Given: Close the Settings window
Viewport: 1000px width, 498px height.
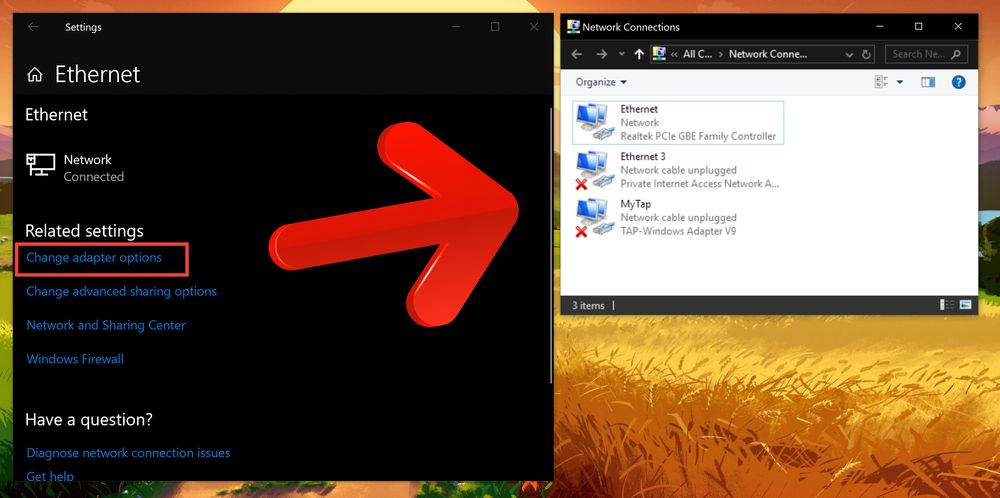Looking at the screenshot, I should click(534, 27).
